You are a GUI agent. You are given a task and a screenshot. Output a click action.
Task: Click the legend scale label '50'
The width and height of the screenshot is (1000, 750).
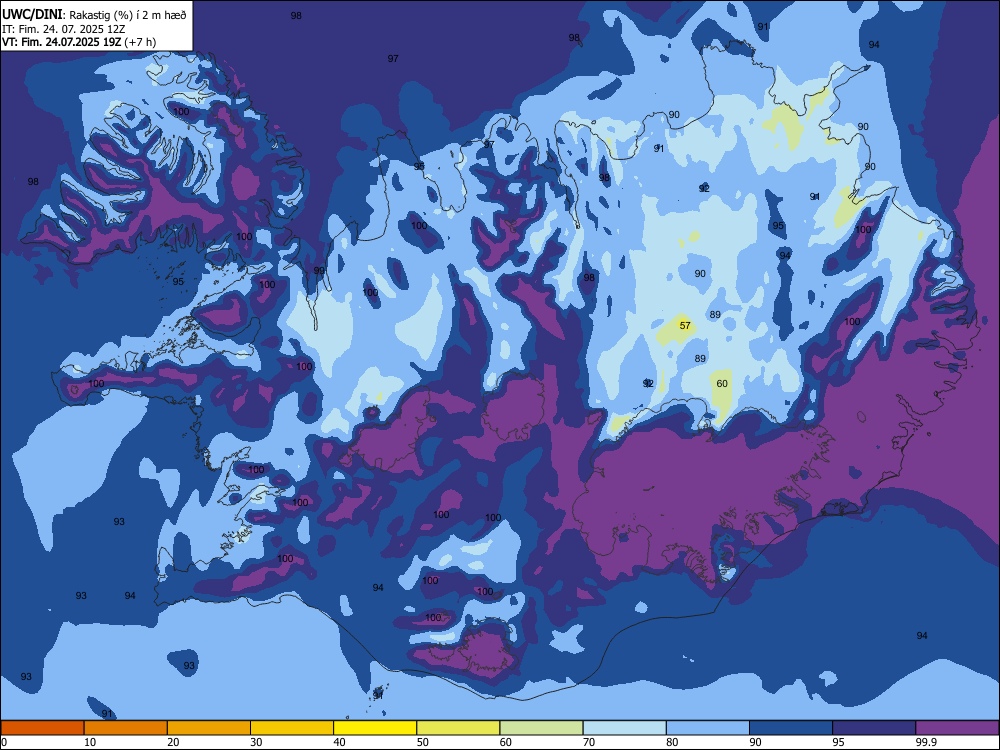coord(423,742)
